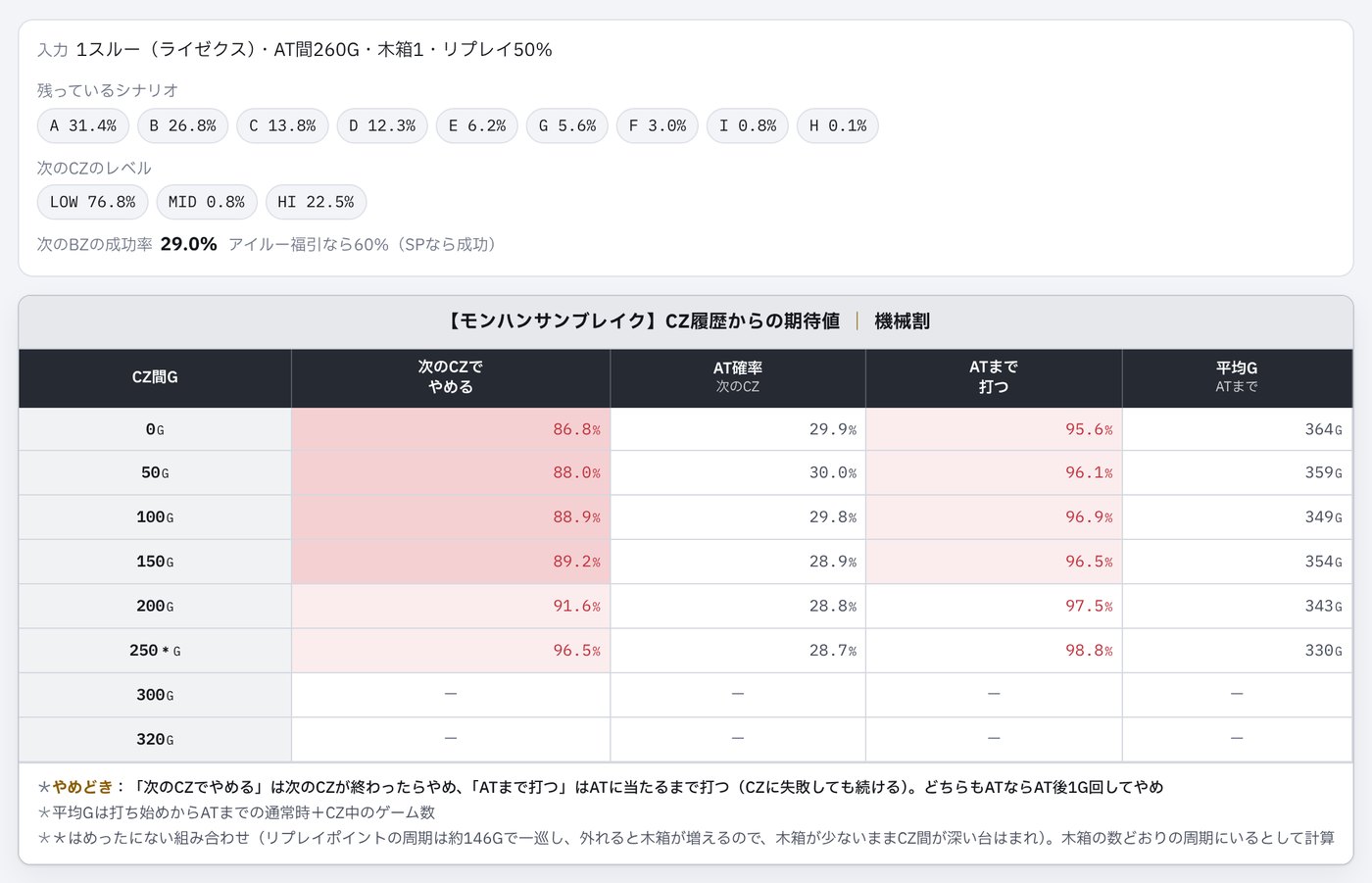Click the 91.6% cell in 200G row
Viewport: 1372px width, 883px height.
pos(451,607)
